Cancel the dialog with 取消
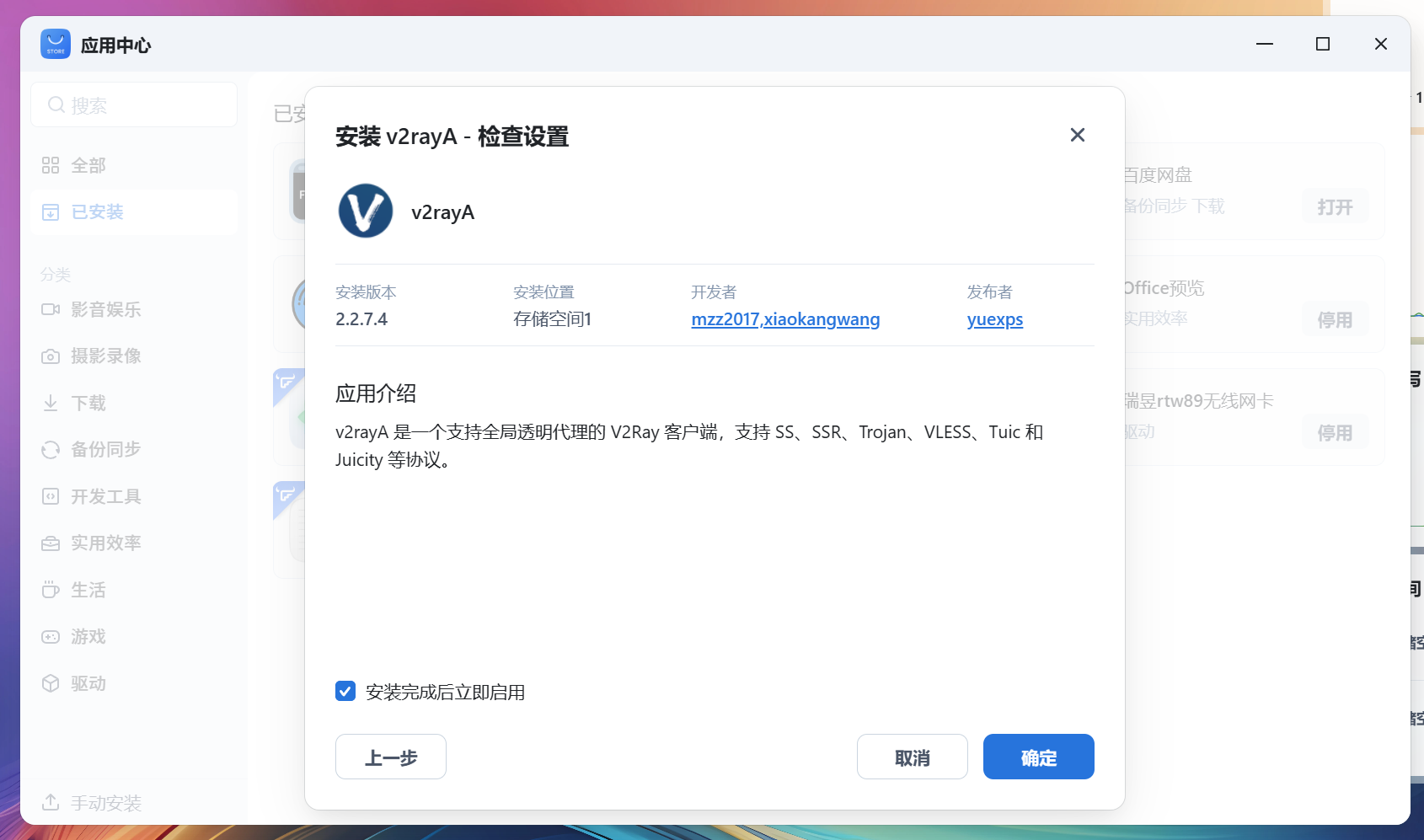Image resolution: width=1424 pixels, height=840 pixels. click(912, 757)
